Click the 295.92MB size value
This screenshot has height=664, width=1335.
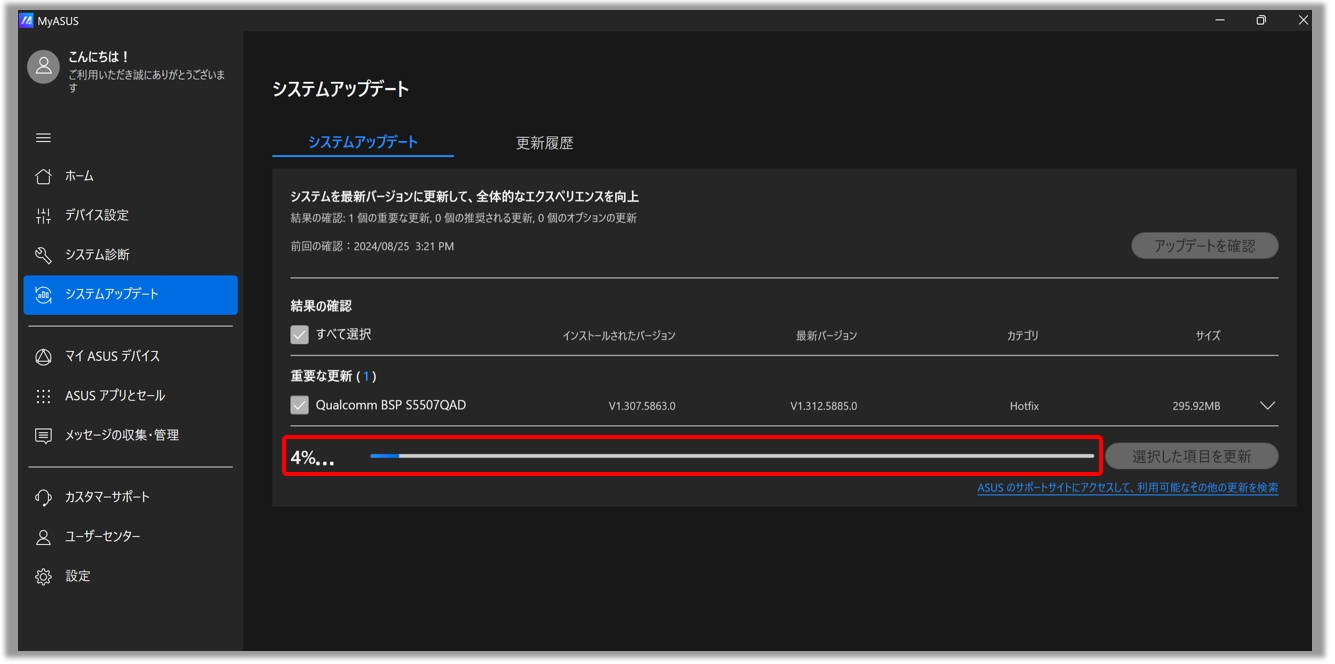pyautogui.click(x=1196, y=406)
